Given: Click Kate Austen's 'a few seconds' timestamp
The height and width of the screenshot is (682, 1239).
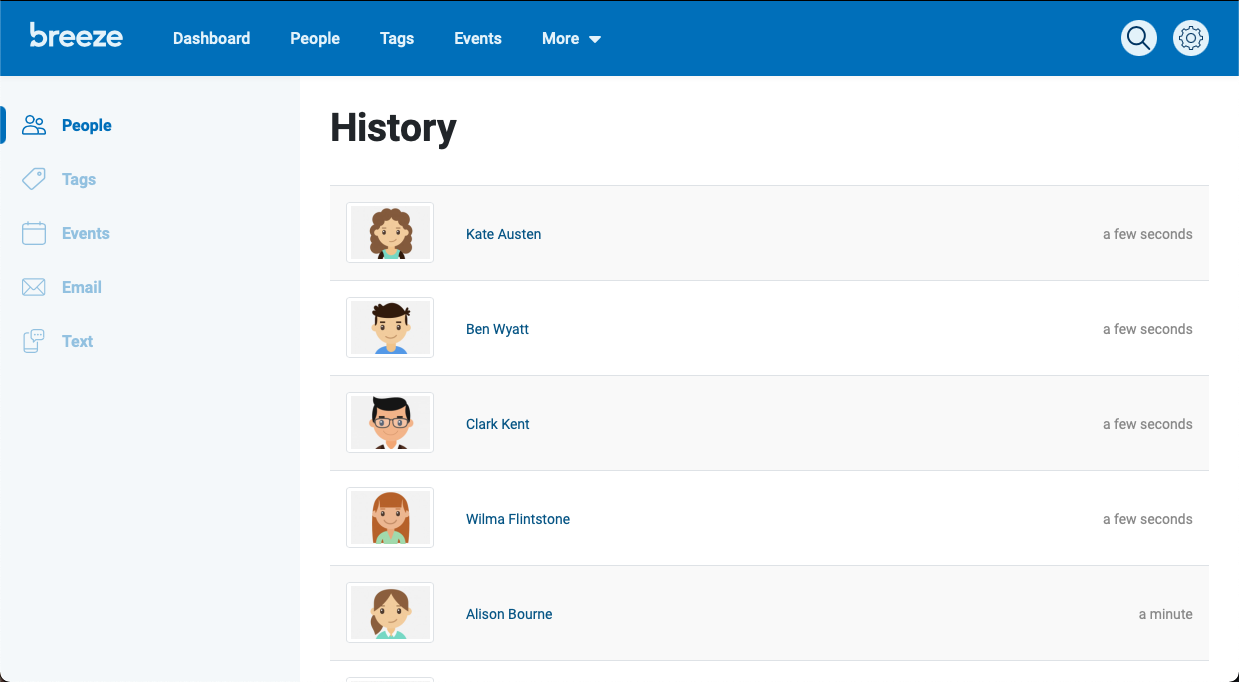Looking at the screenshot, I should coord(1148,234).
